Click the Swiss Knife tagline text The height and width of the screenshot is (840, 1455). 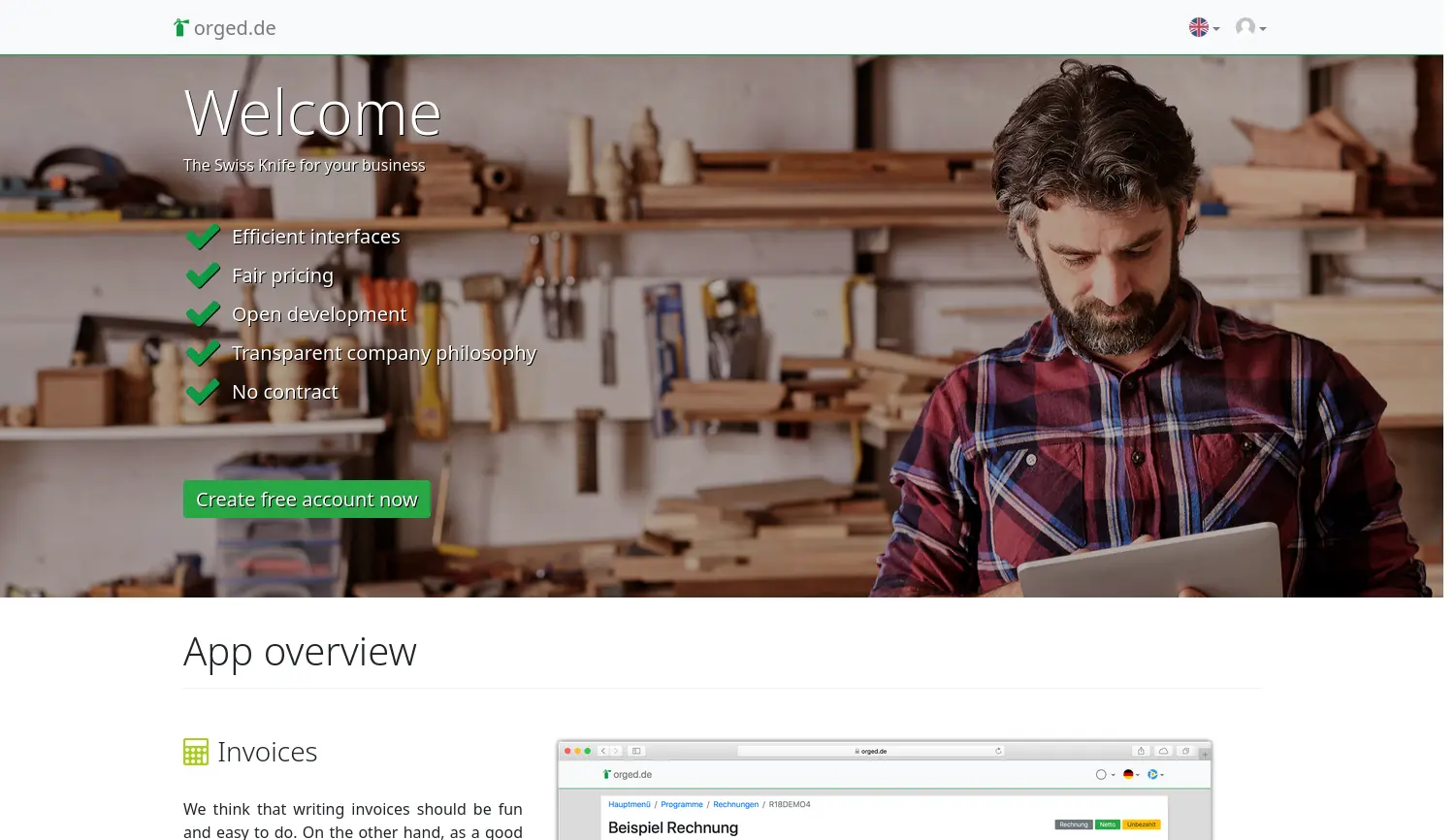[x=304, y=165]
